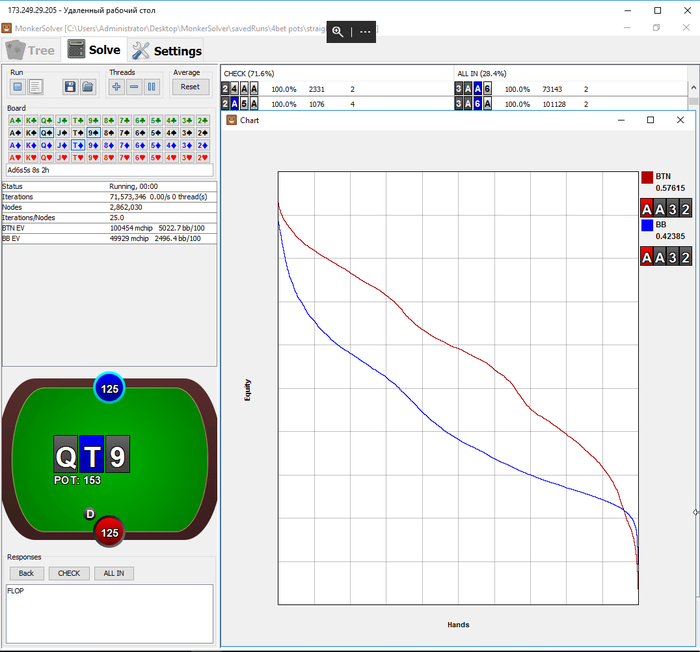The image size is (700, 652).
Task: Click the BTN red color swatch
Action: [x=647, y=177]
